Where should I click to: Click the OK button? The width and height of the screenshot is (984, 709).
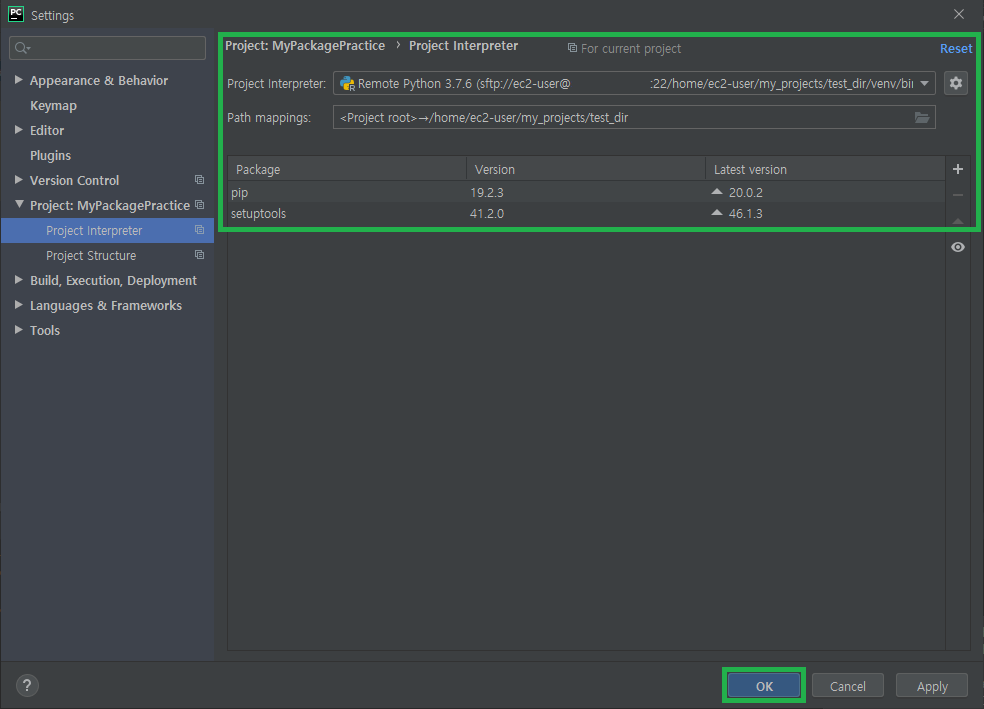764,686
